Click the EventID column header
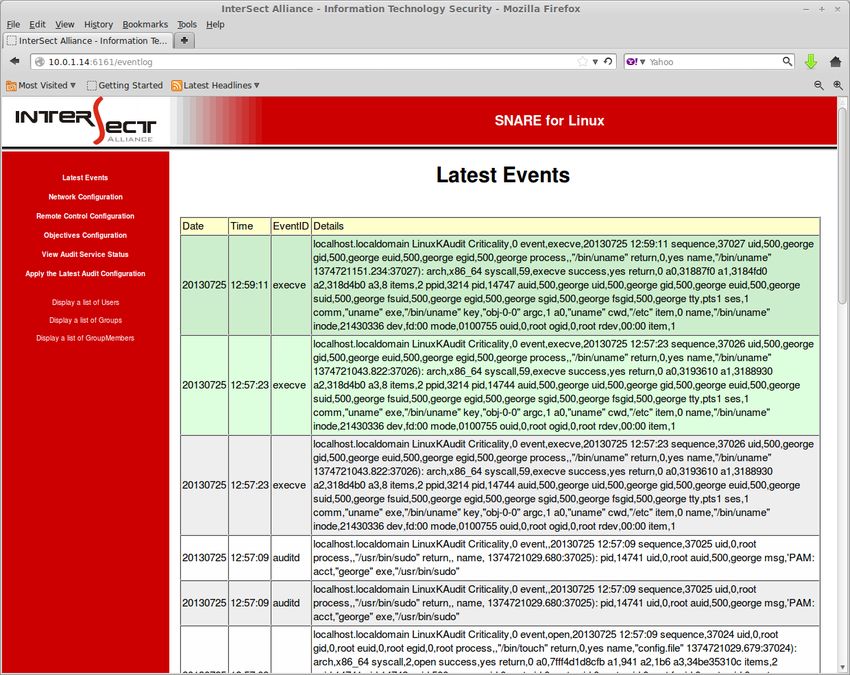 point(291,226)
